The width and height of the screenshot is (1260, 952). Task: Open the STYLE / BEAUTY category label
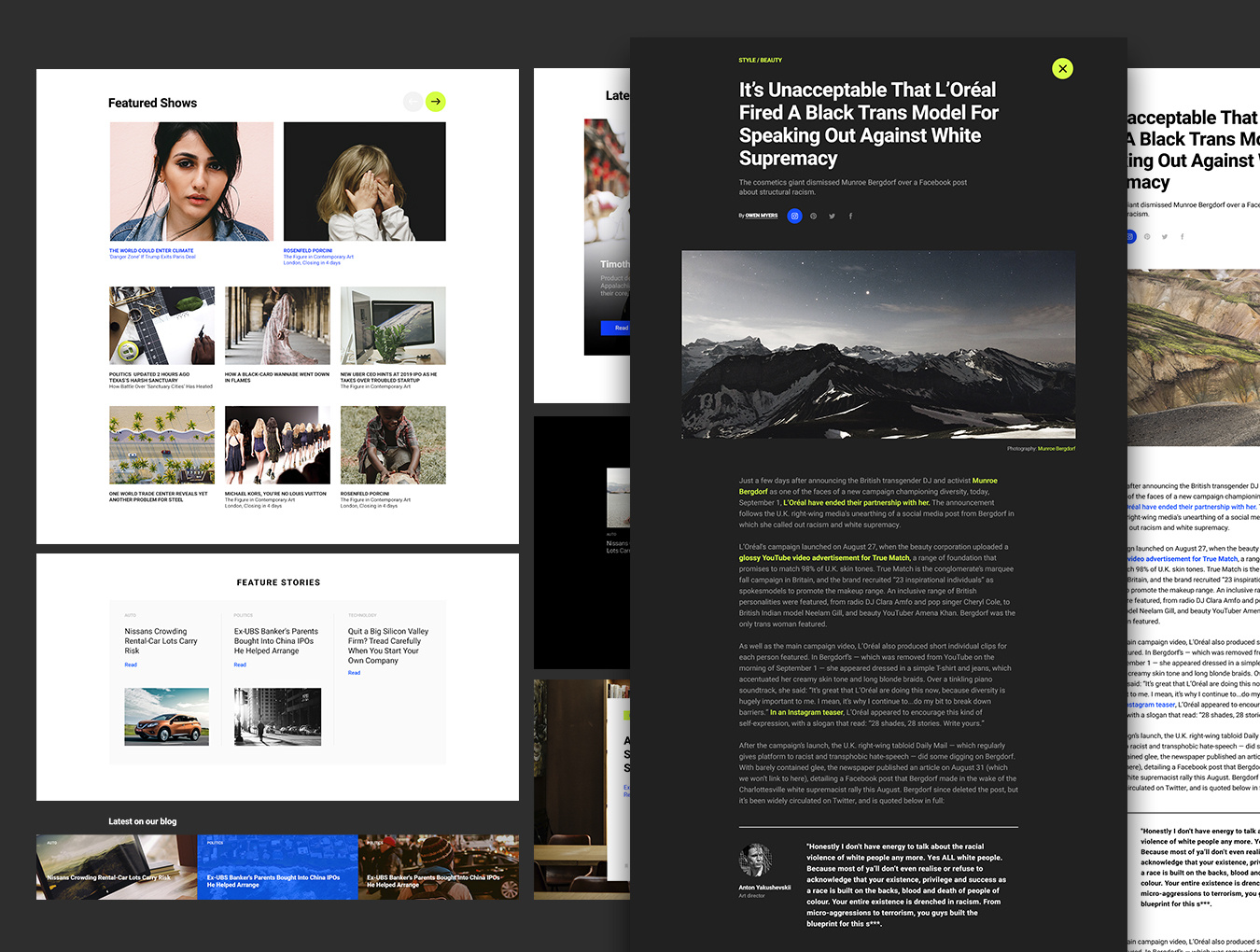760,60
